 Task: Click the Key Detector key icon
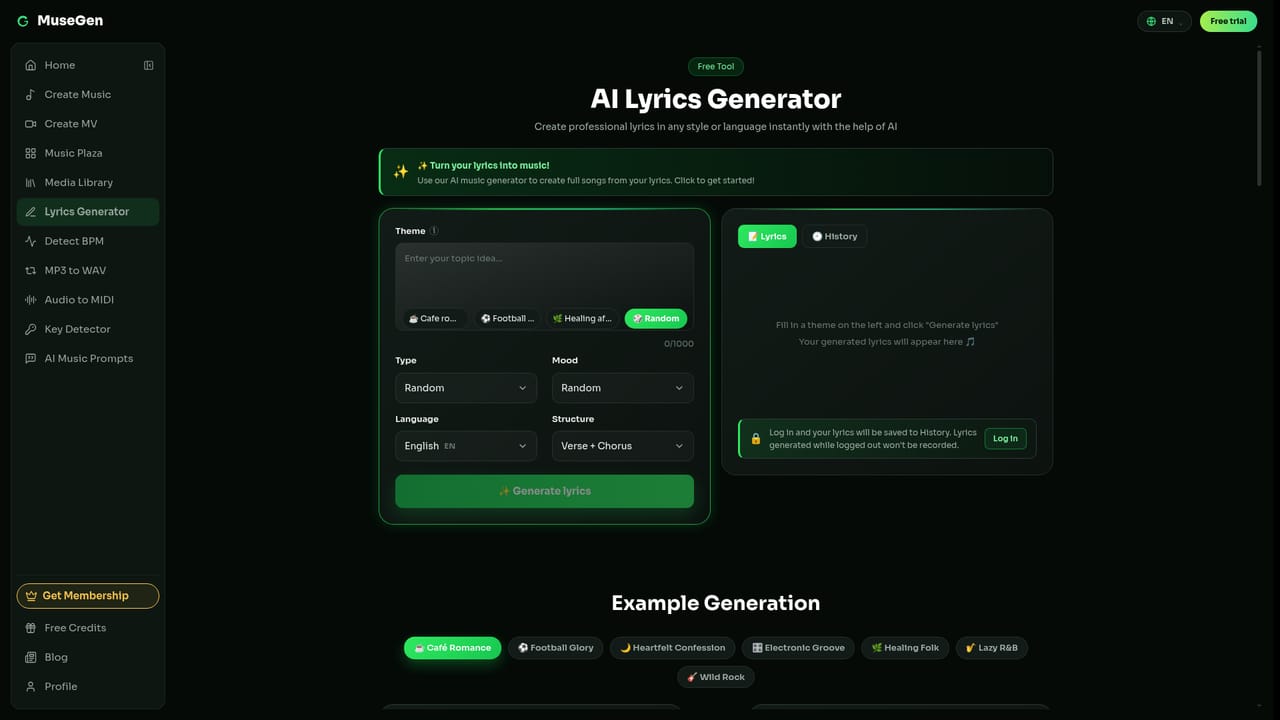click(30, 329)
